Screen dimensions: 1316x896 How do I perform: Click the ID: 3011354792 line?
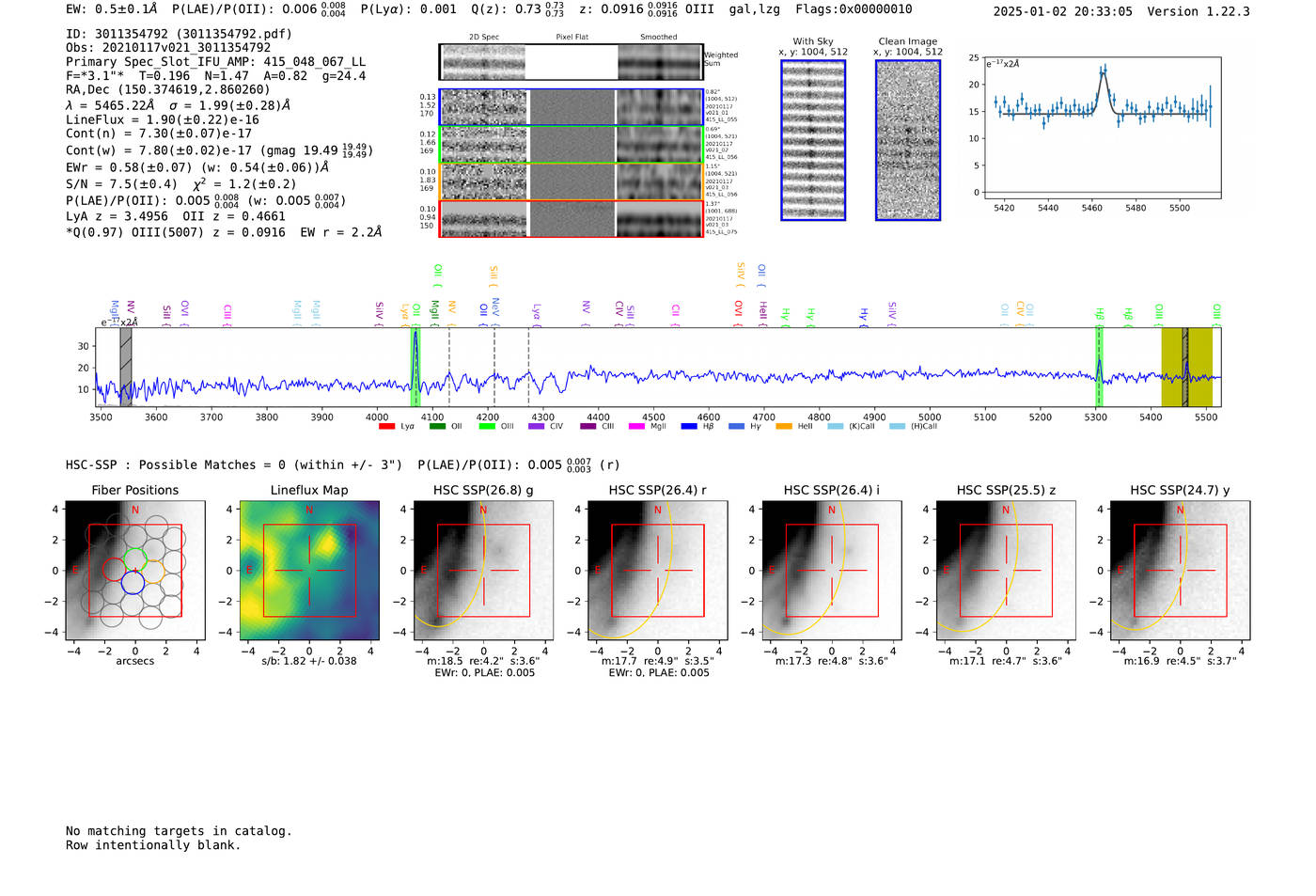pyautogui.click(x=179, y=34)
